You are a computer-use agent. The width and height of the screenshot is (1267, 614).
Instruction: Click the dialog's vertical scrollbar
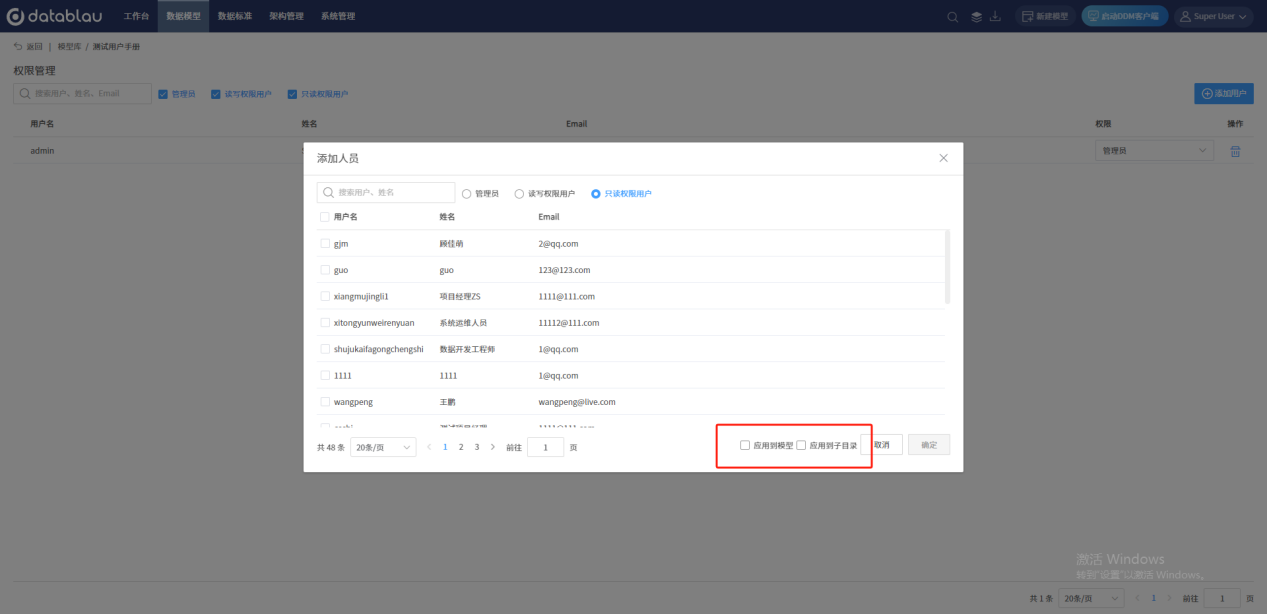click(947, 267)
